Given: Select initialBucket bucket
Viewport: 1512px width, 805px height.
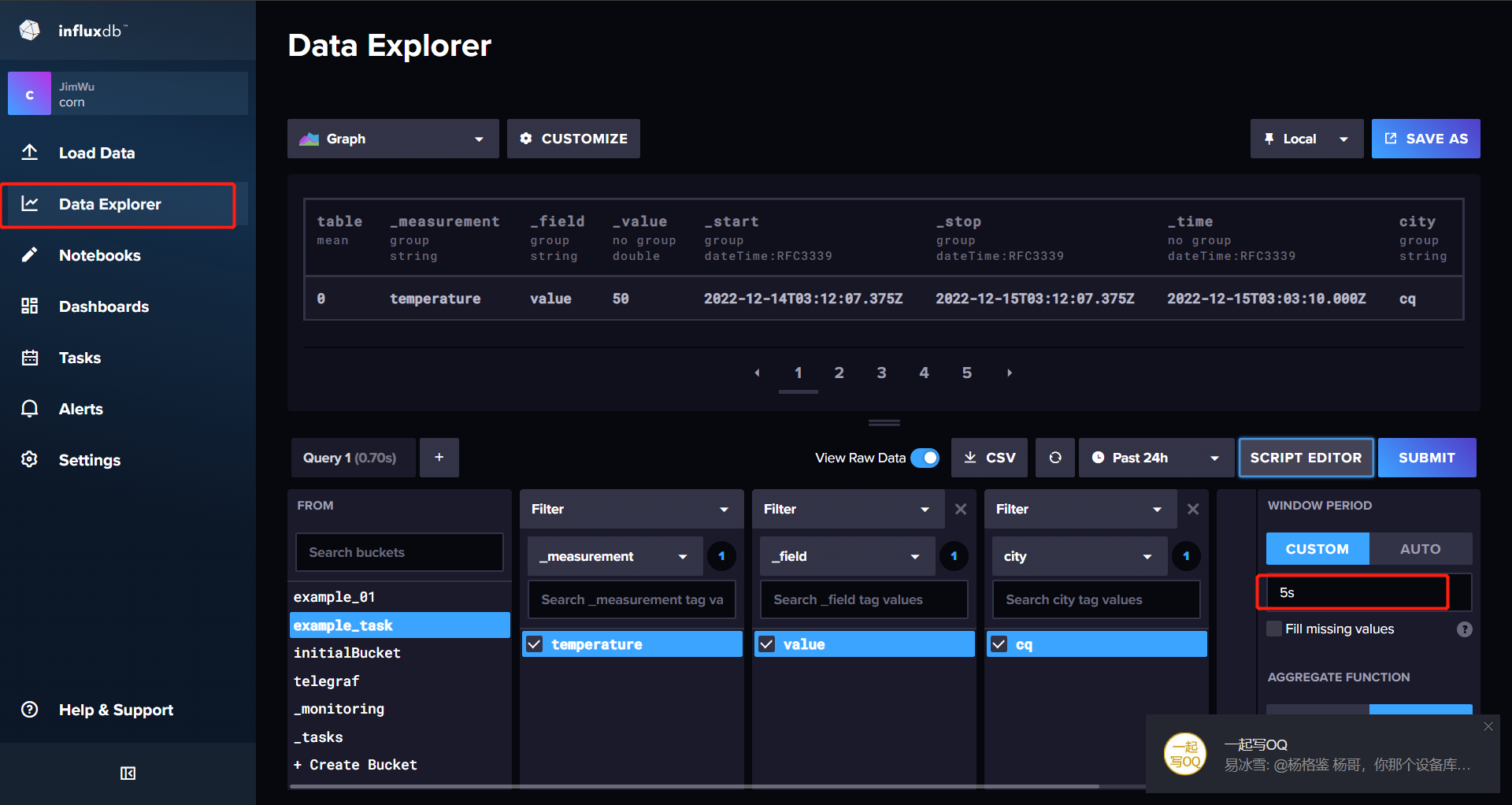Looking at the screenshot, I should [x=400, y=653].
